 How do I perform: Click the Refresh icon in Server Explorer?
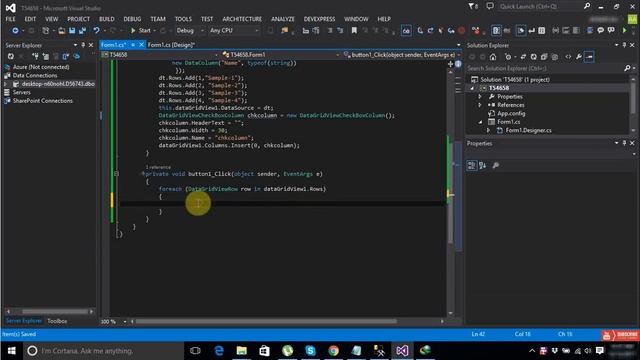click(11, 56)
